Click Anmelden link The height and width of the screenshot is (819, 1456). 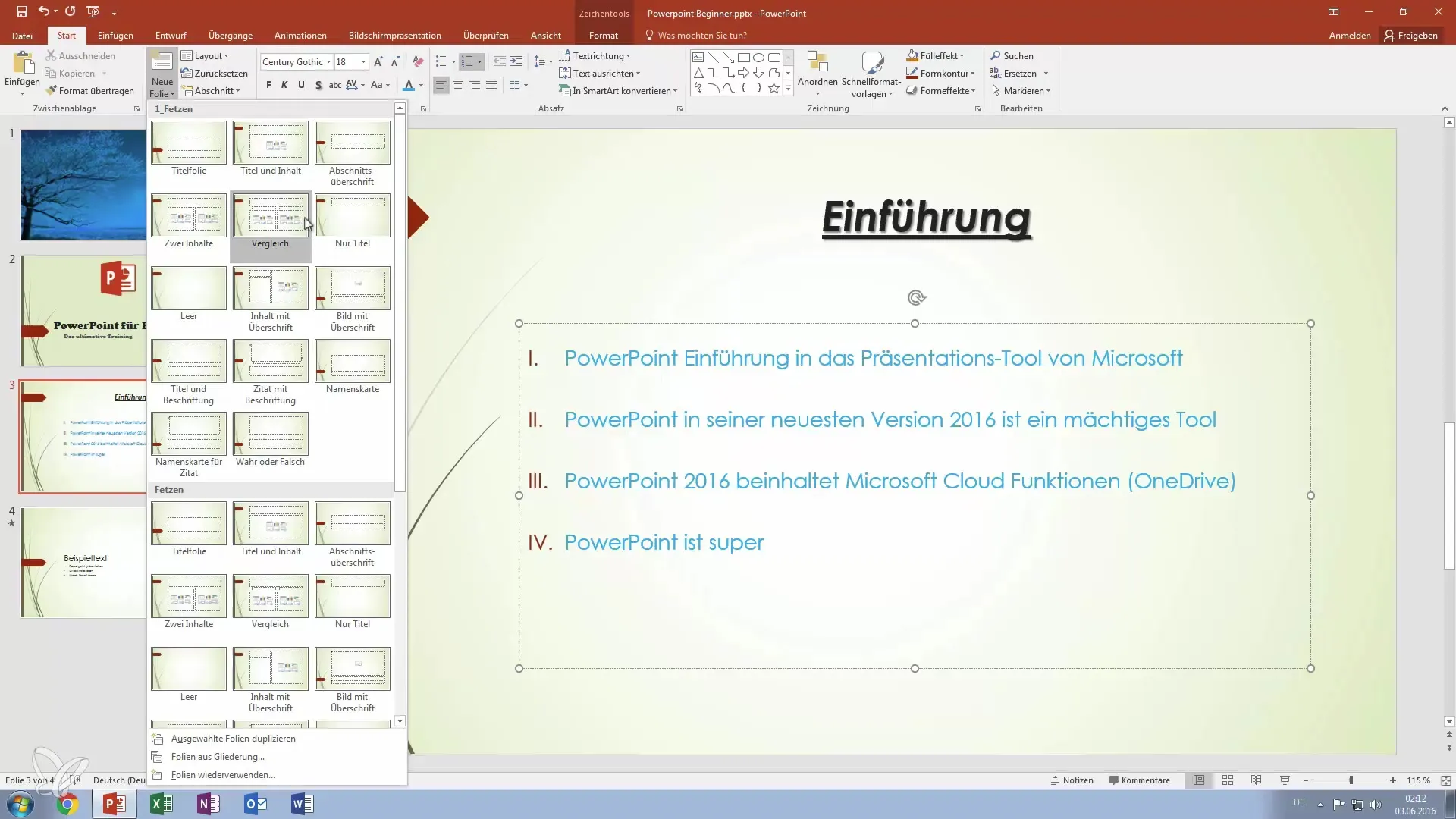tap(1350, 36)
